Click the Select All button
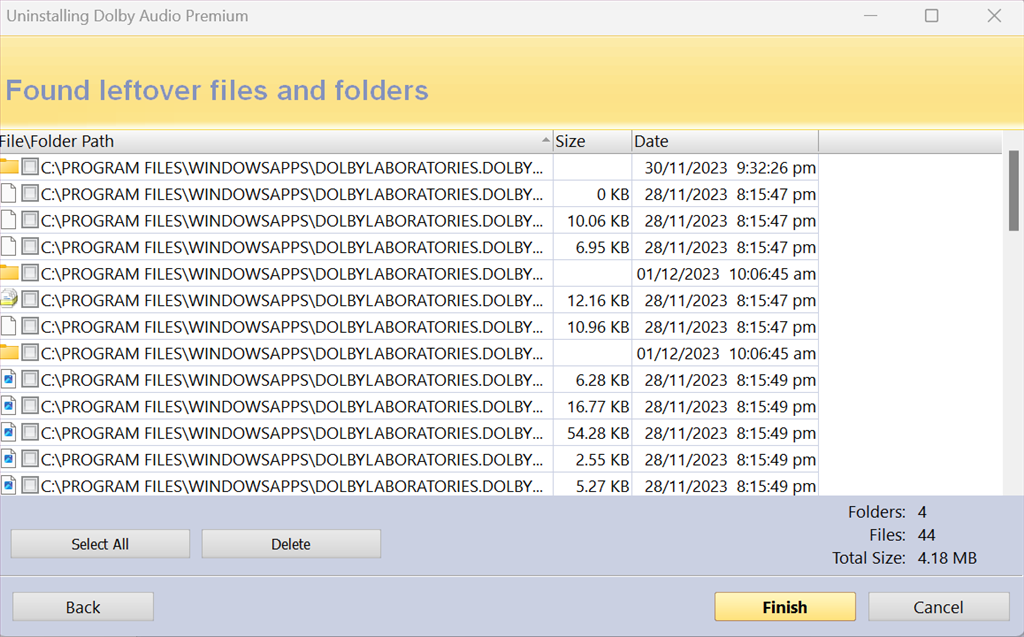 click(x=100, y=544)
